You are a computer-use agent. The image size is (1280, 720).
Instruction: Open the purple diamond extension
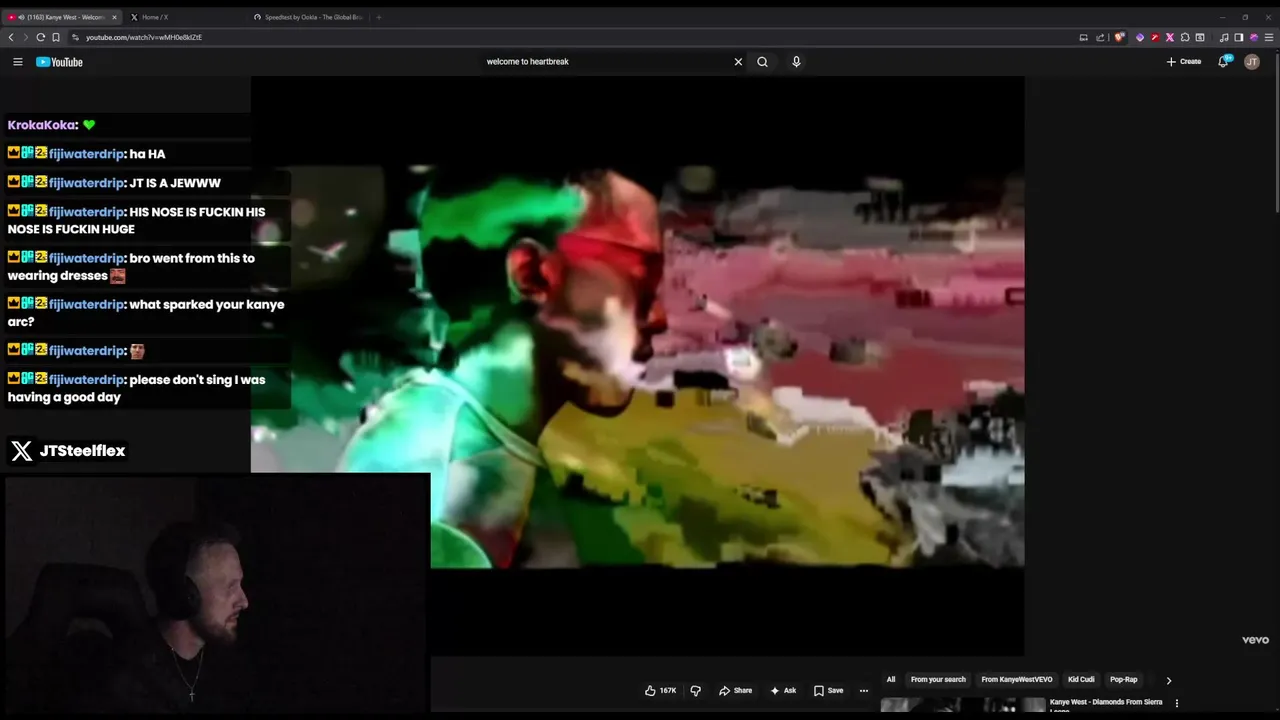[1140, 37]
